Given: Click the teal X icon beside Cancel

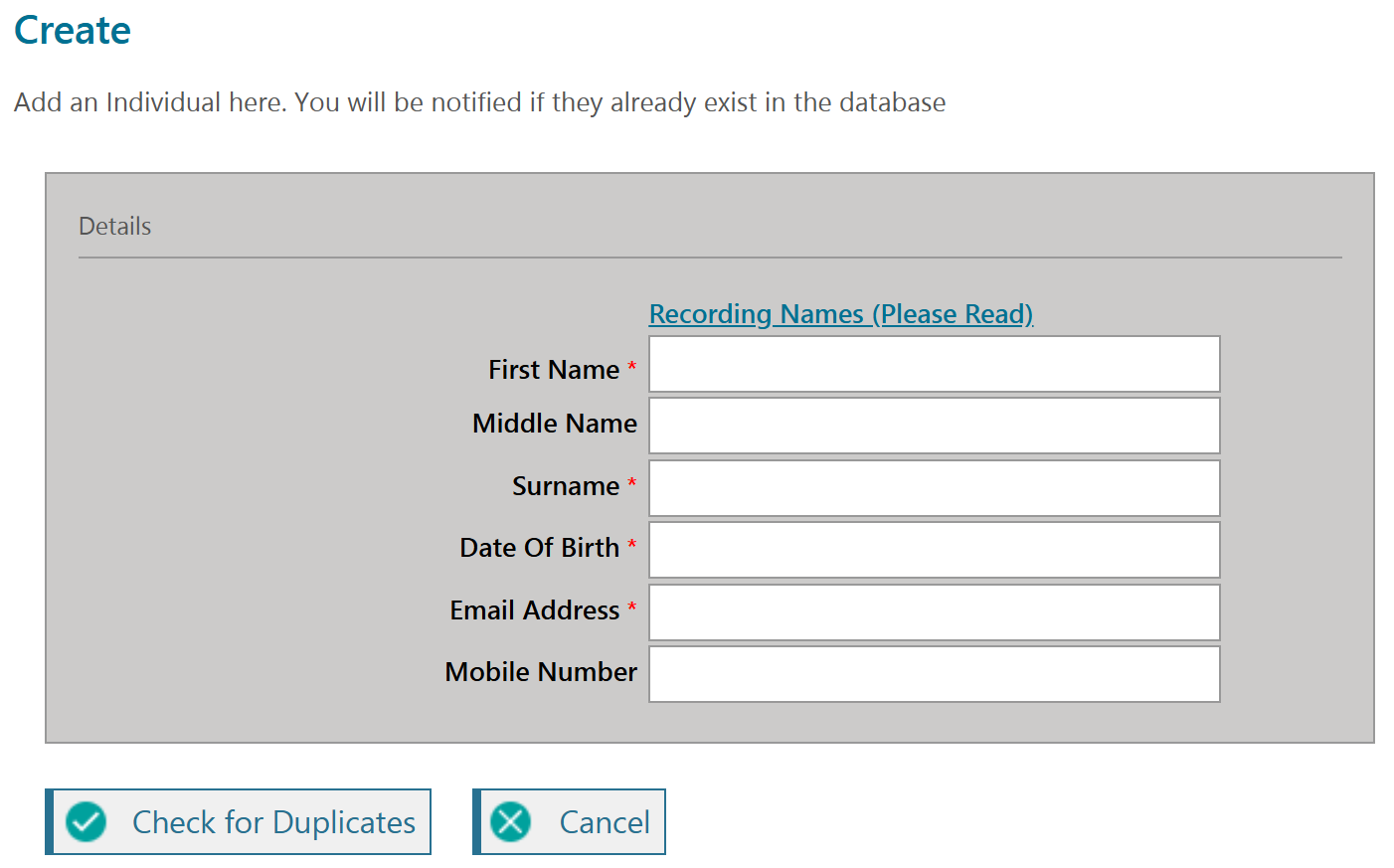Looking at the screenshot, I should coord(512,822).
